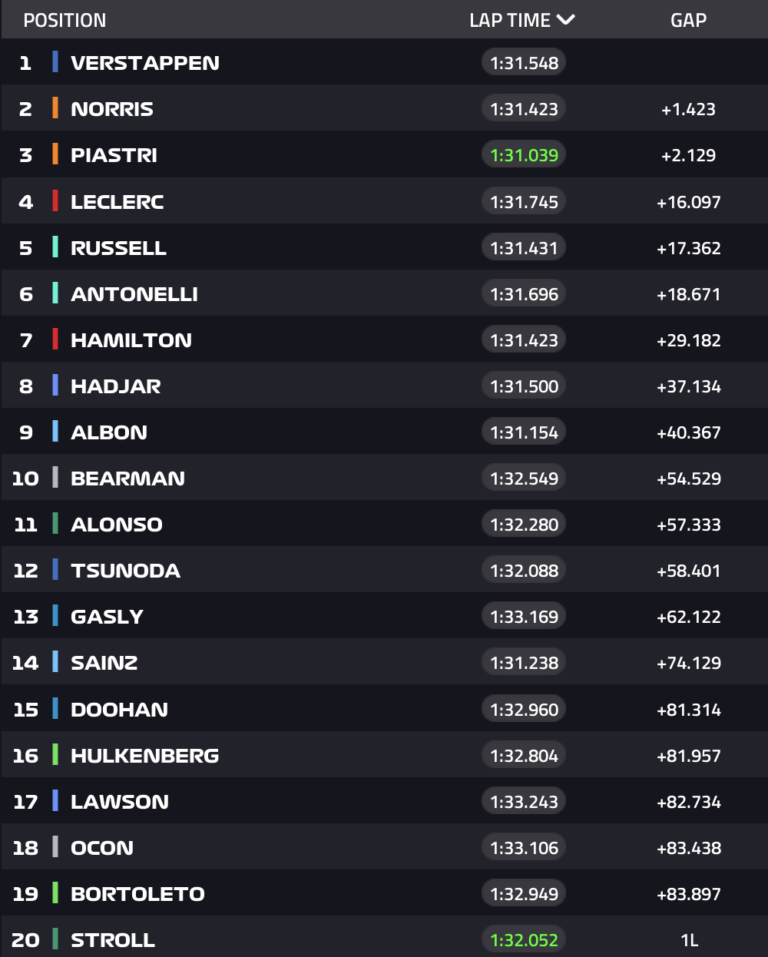The image size is (768, 957).
Task: Open driver LECLERC from the list
Action: (x=117, y=202)
